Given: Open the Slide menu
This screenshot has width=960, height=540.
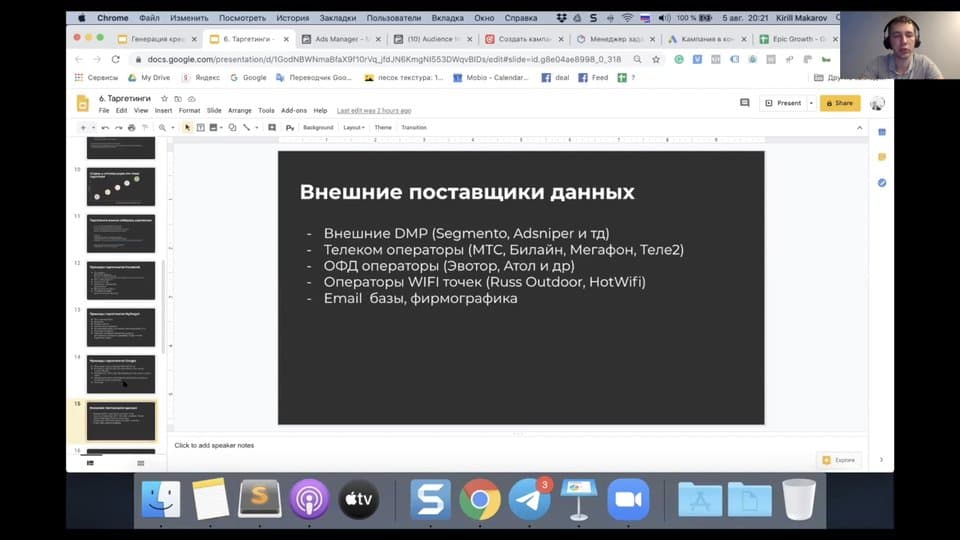Looking at the screenshot, I should click(214, 111).
